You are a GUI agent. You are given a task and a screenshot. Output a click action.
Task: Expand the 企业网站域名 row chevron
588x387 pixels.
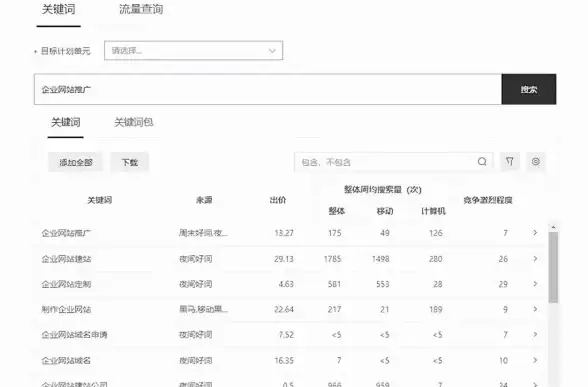click(x=535, y=360)
